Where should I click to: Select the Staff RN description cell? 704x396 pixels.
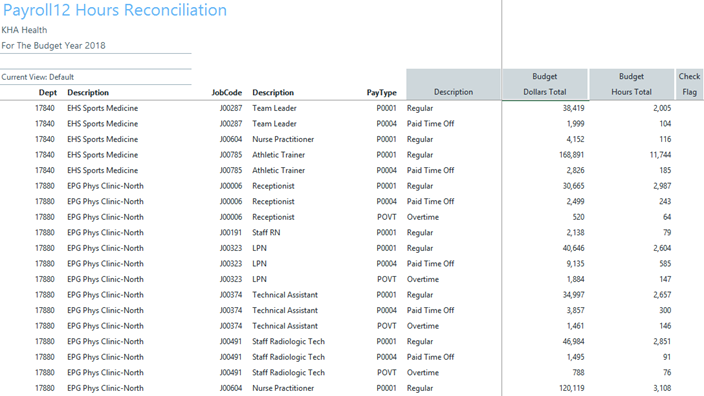[x=266, y=233]
